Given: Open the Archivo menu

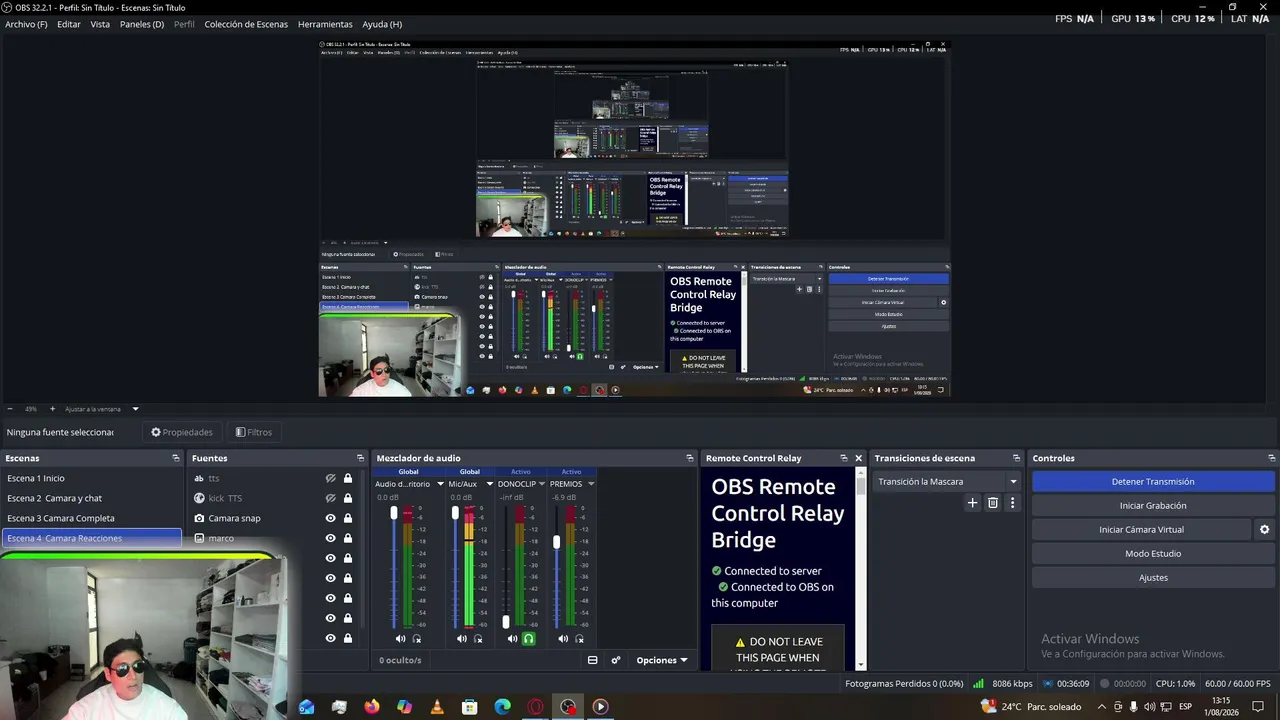Looking at the screenshot, I should 26,24.
